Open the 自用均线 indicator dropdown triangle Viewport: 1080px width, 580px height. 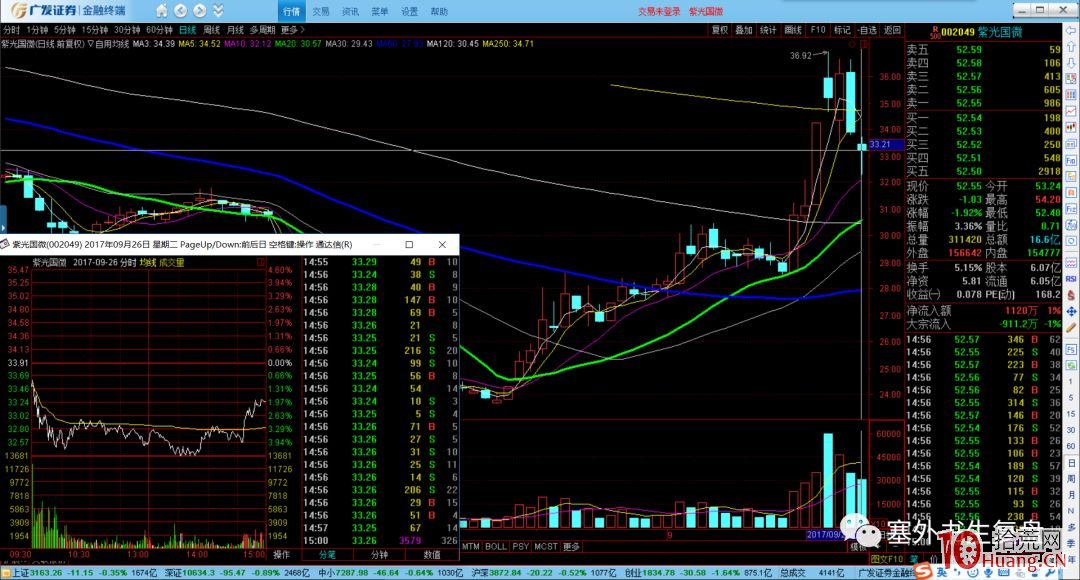coord(91,43)
